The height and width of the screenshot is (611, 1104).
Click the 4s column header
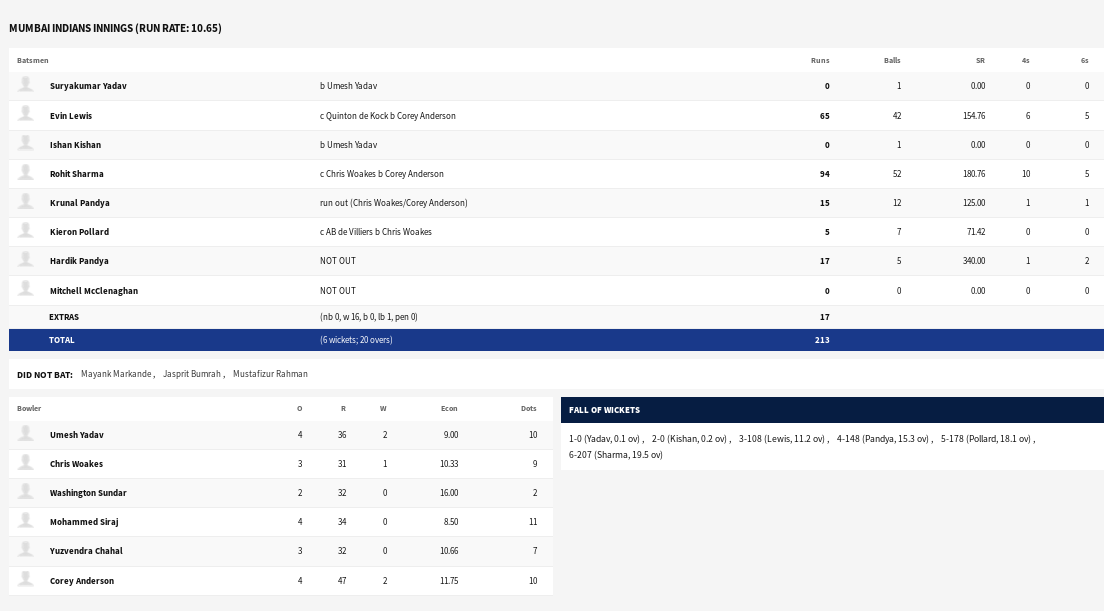click(x=1025, y=61)
